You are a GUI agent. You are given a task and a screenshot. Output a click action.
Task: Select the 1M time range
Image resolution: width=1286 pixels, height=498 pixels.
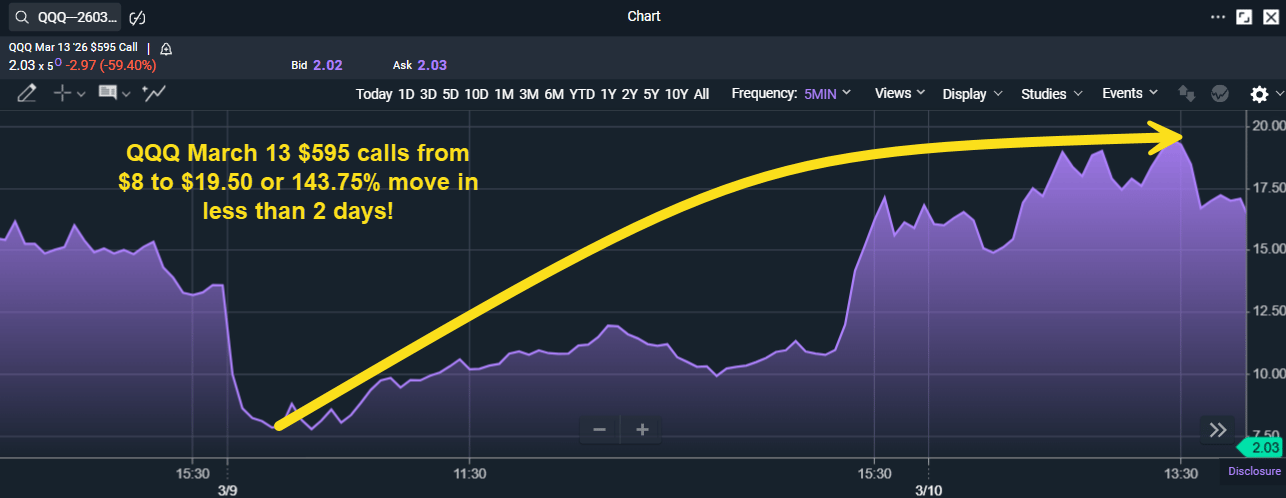coord(504,94)
